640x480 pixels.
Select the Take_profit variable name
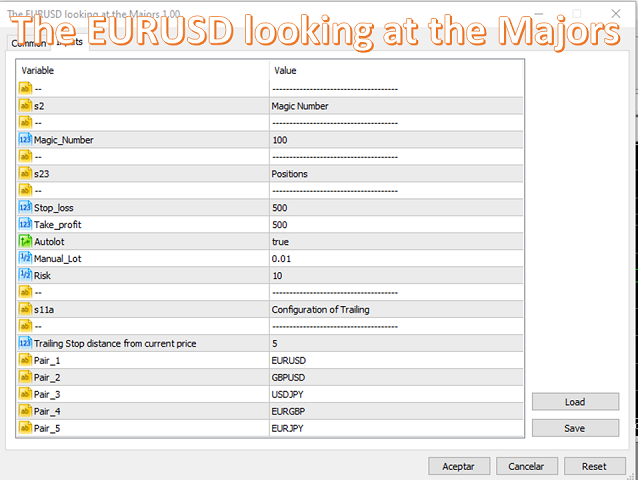(x=58, y=225)
